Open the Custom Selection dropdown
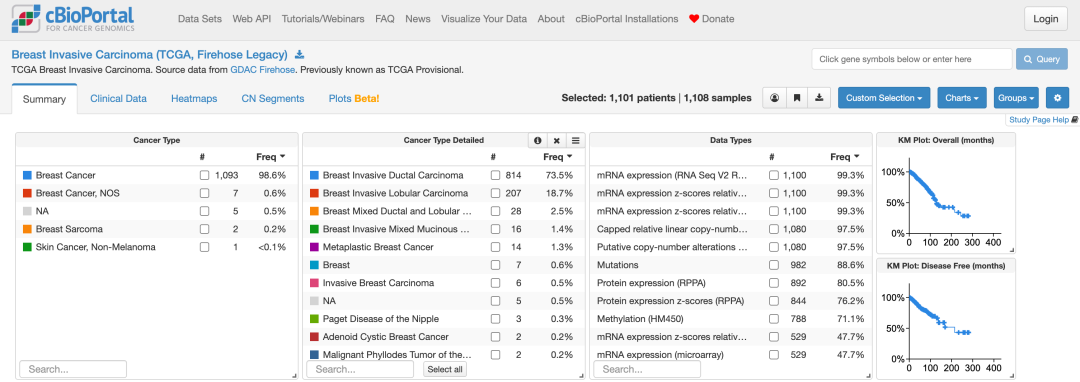The image size is (1080, 382). coord(884,98)
